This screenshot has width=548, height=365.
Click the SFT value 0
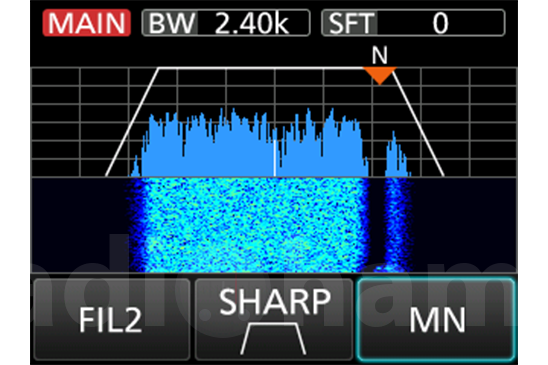pyautogui.click(x=440, y=23)
